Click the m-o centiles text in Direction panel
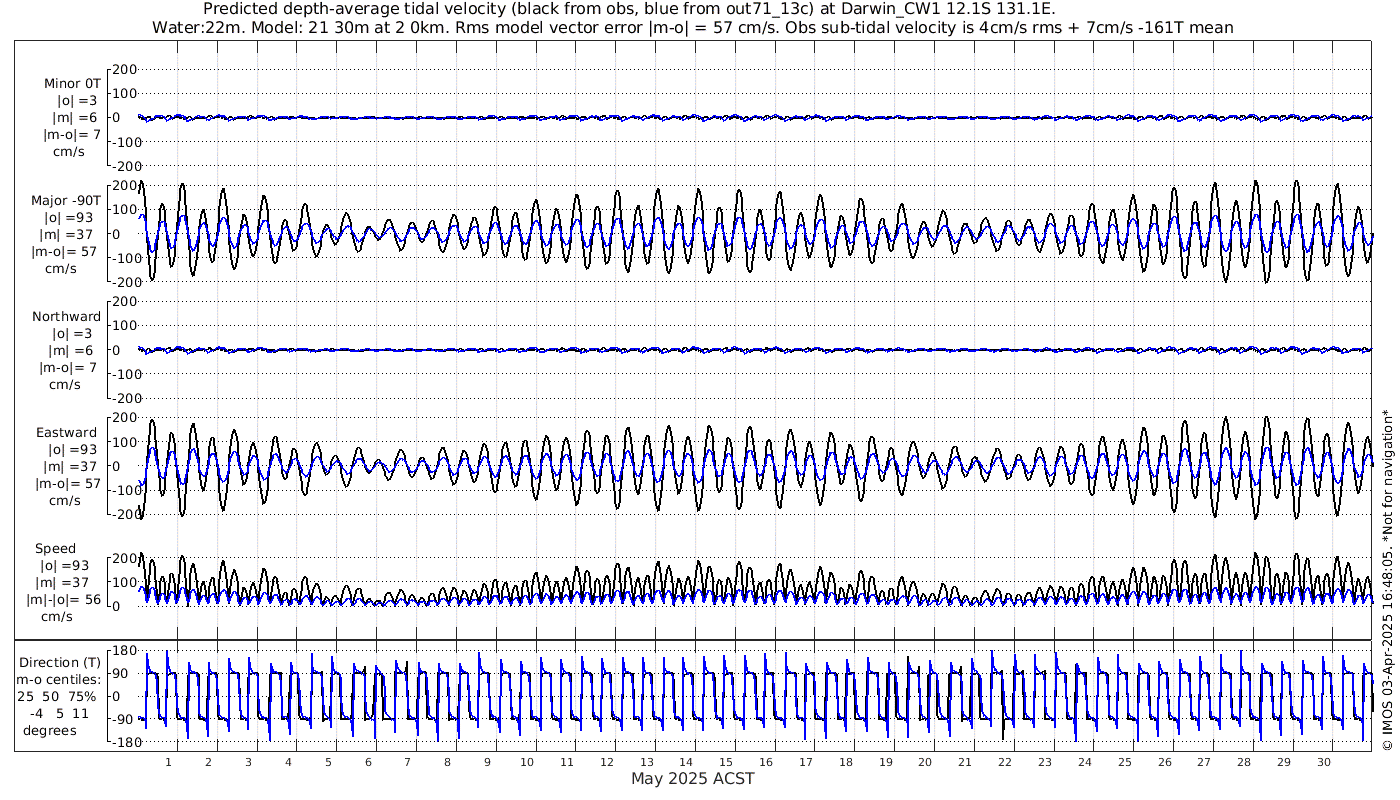Viewport: 1400px width, 800px height. [58, 680]
